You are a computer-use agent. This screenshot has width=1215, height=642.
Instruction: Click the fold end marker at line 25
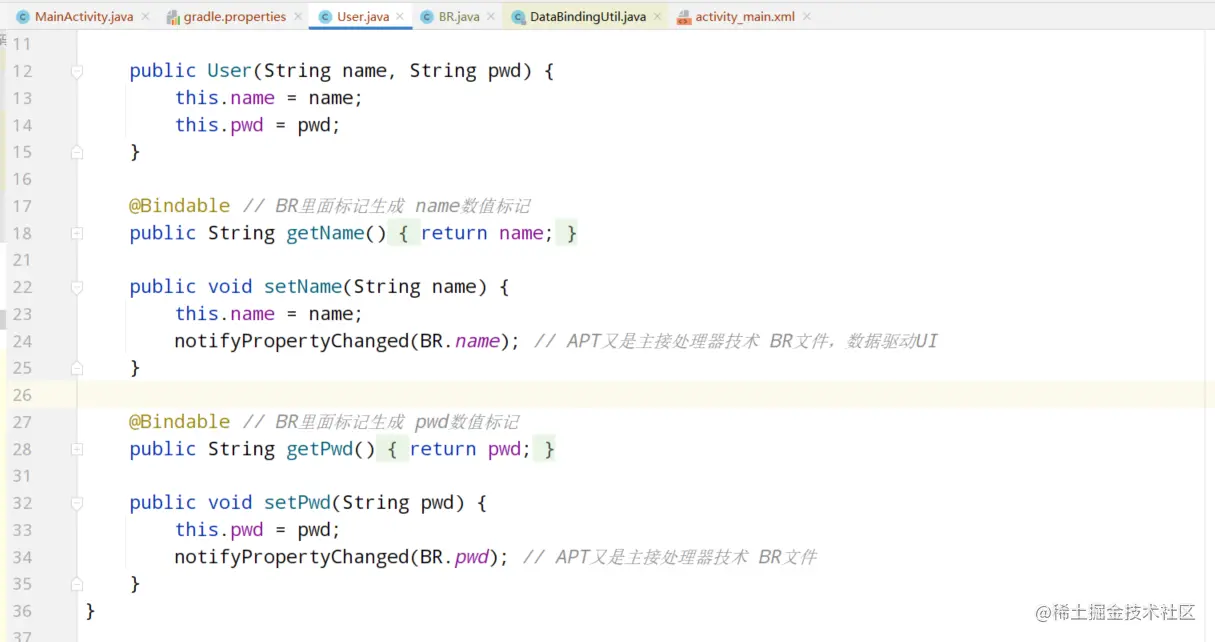[77, 368]
